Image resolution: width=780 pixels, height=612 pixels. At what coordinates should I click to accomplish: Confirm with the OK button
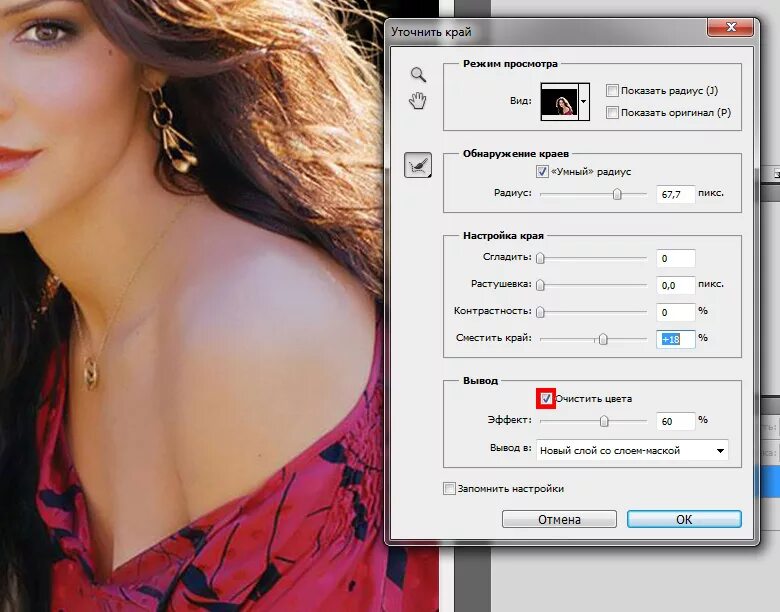point(684,519)
